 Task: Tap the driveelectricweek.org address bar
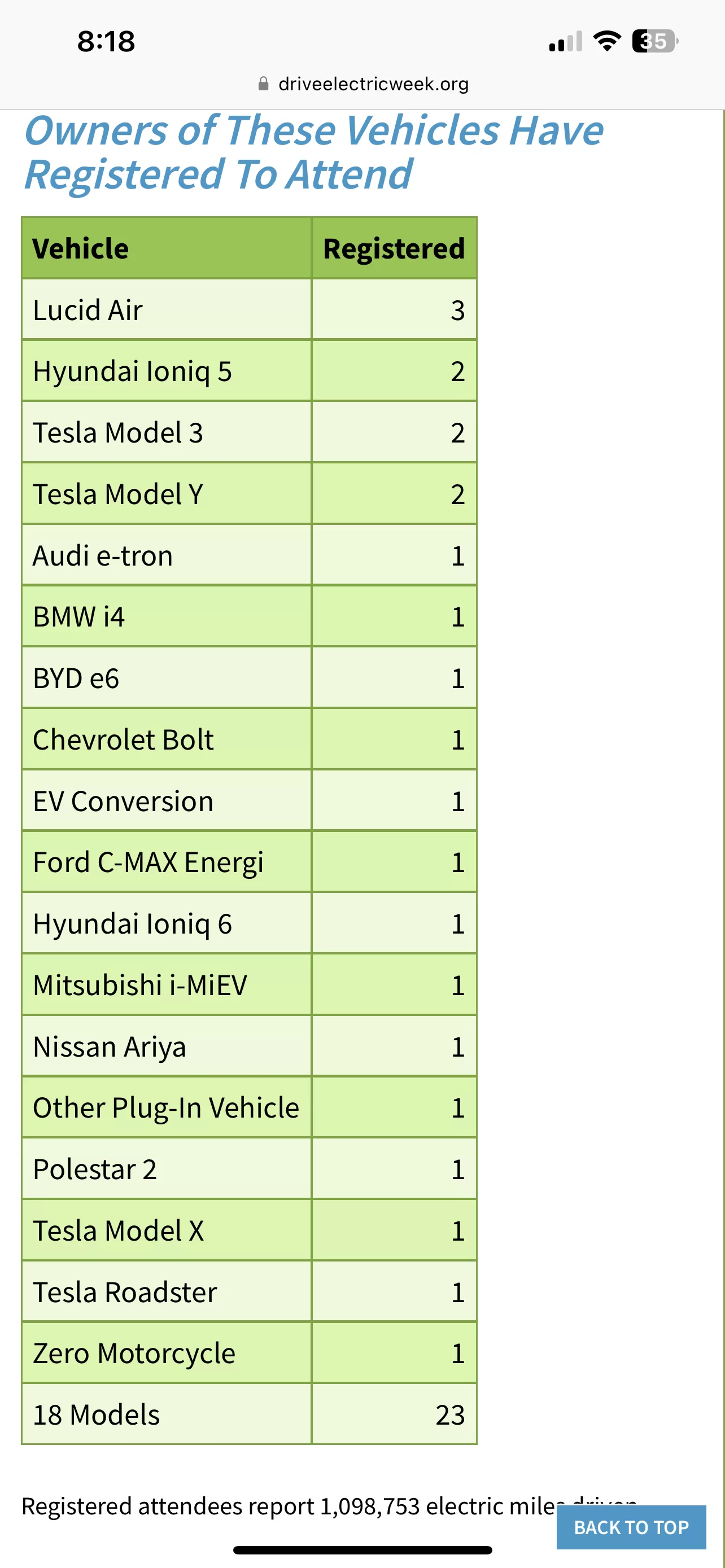click(364, 84)
